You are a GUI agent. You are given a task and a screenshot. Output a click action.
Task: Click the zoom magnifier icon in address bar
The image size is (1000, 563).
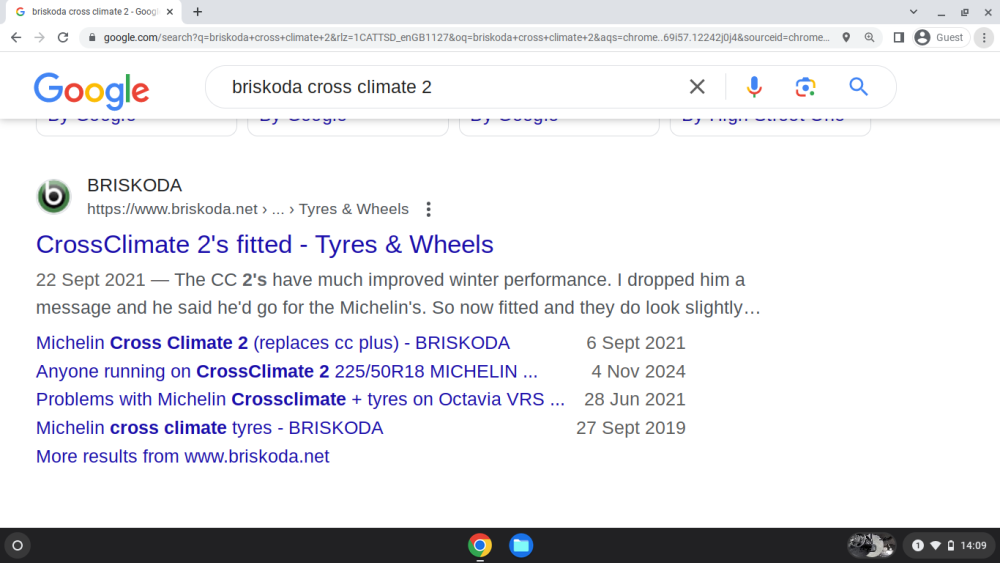point(869,38)
